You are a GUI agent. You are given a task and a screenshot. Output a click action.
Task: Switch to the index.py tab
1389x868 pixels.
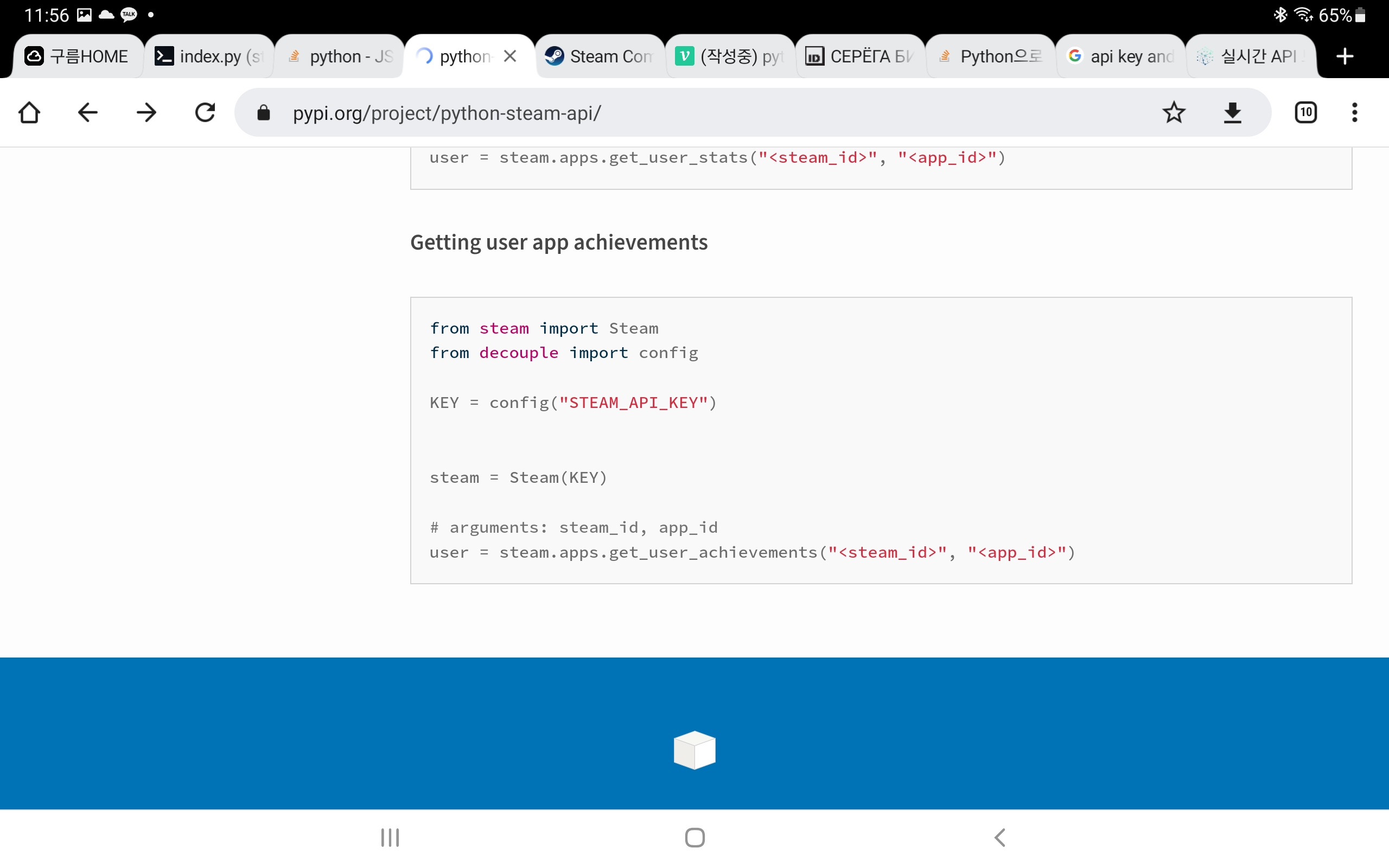209,56
